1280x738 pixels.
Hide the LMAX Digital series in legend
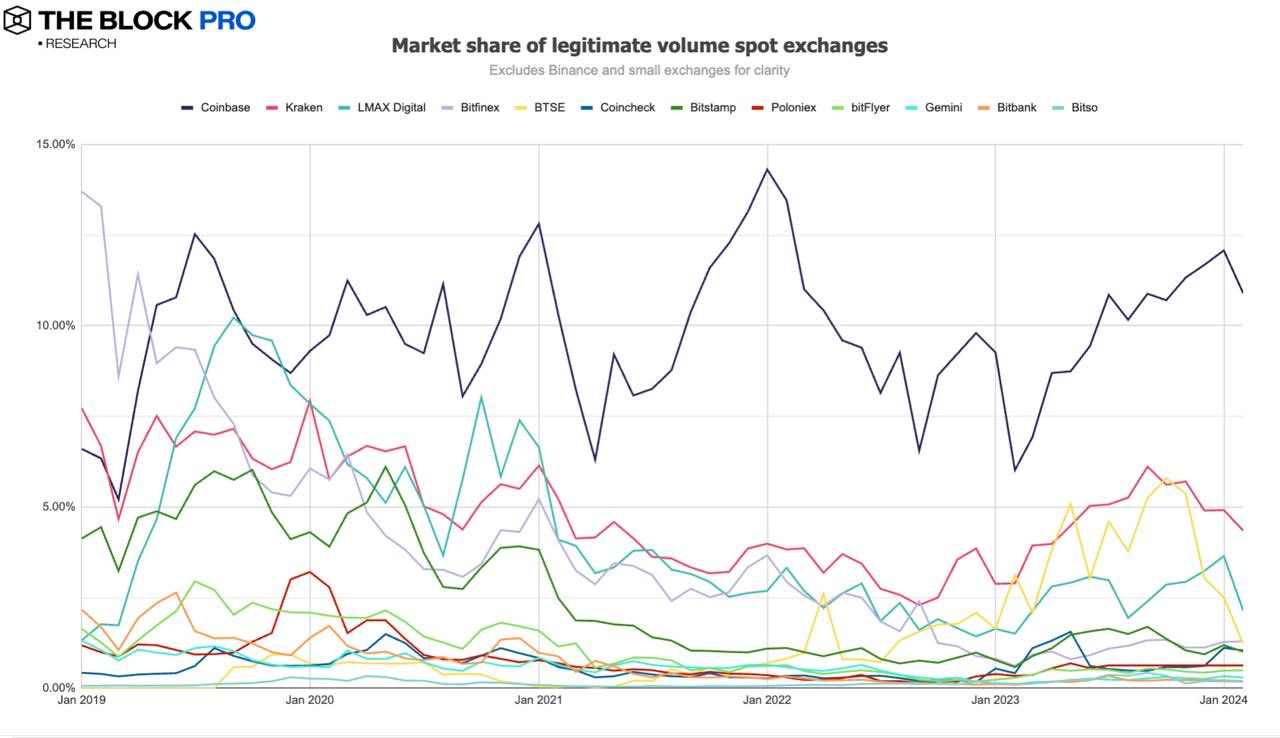click(x=382, y=107)
